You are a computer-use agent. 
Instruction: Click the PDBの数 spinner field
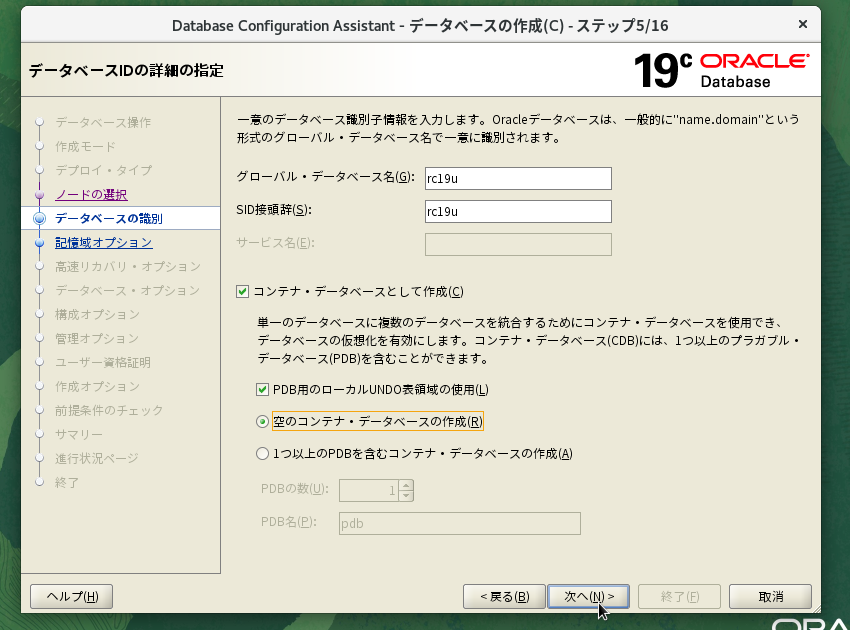[369, 490]
